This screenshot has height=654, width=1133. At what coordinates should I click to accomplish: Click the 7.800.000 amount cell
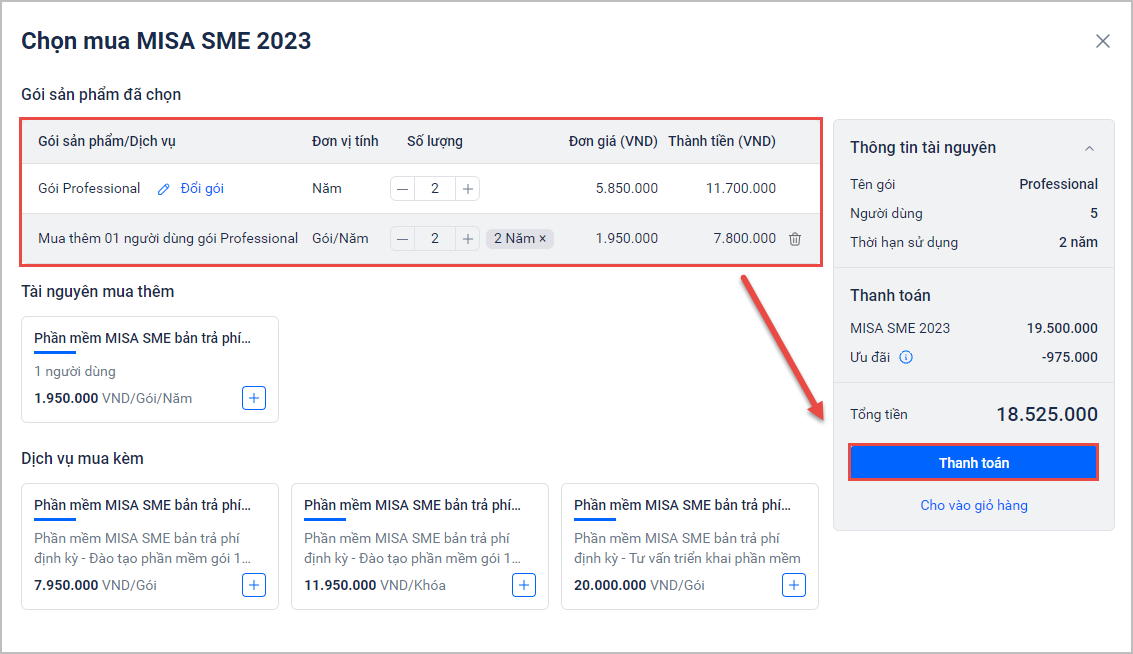744,238
